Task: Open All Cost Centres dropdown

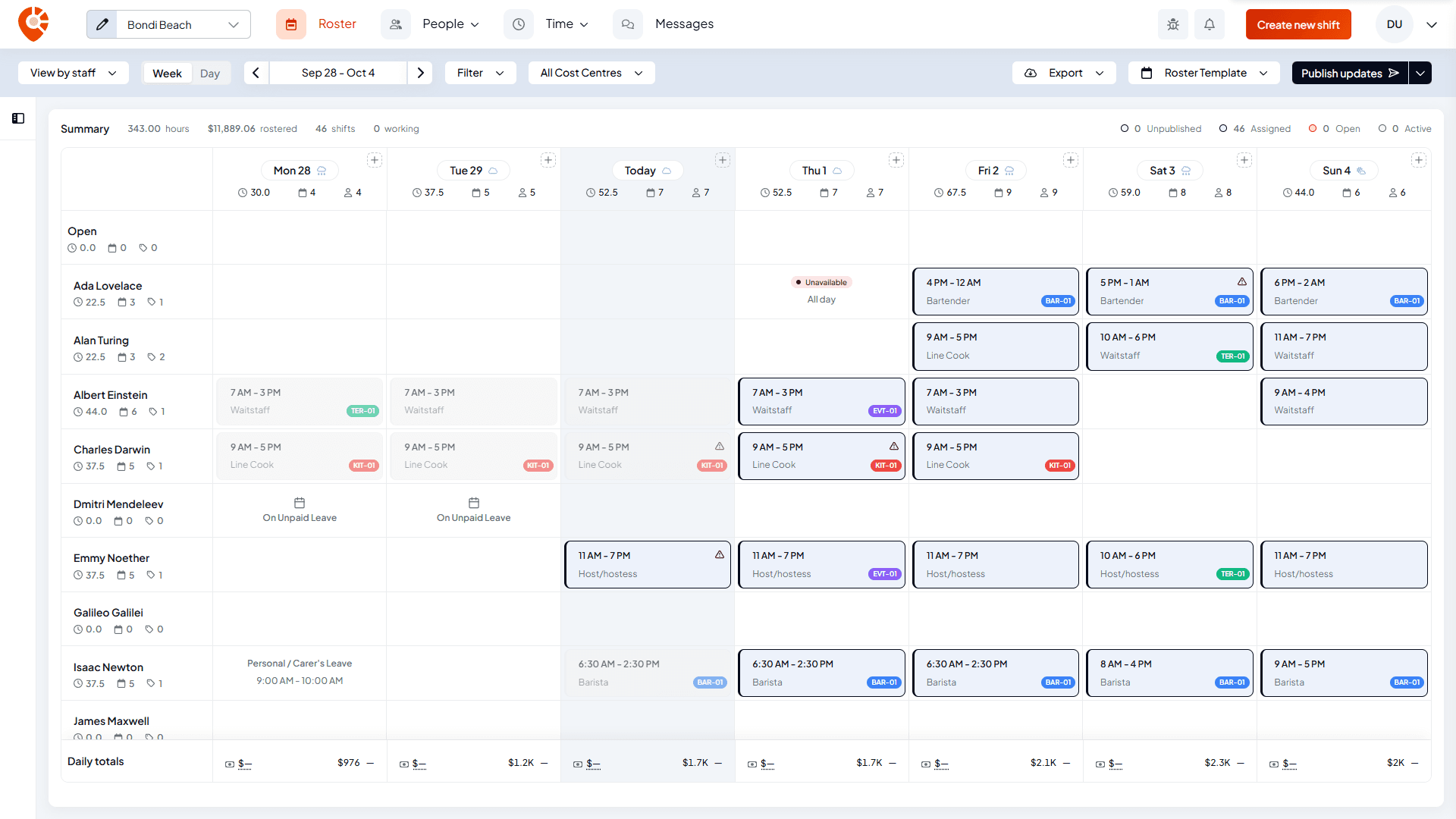Action: coord(591,73)
